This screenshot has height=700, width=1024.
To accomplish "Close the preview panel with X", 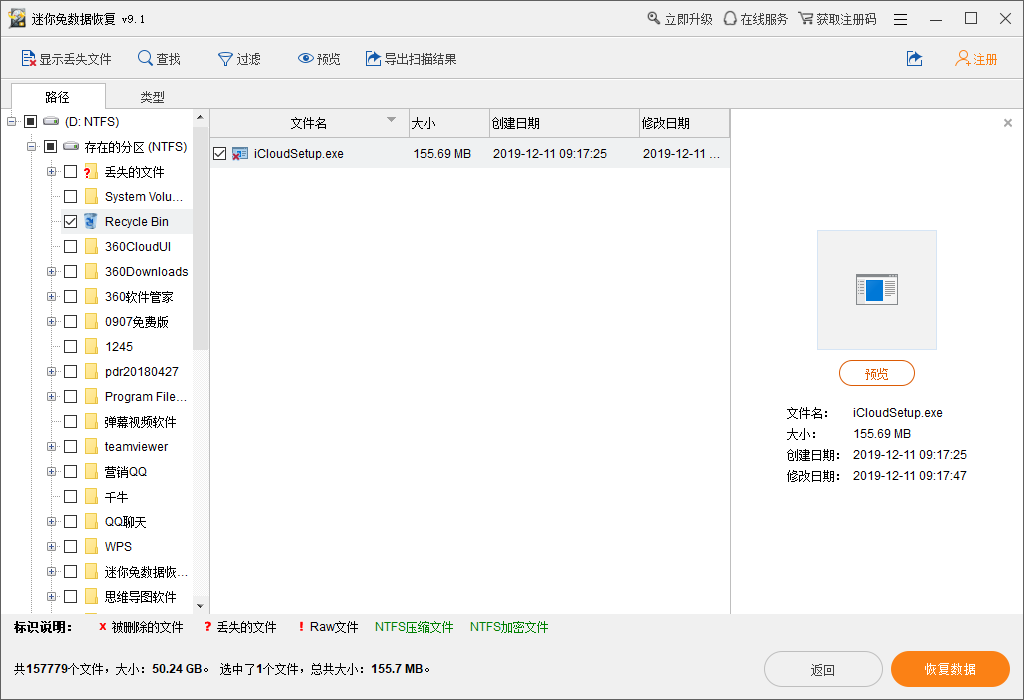I will click(1008, 123).
